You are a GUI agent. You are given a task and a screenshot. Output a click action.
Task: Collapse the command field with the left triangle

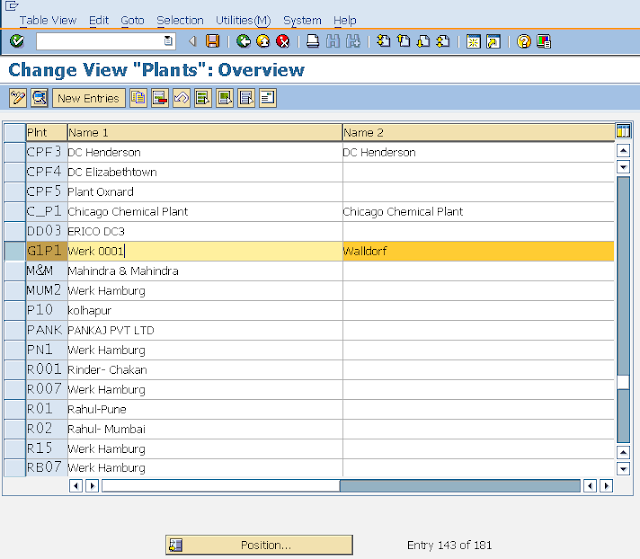tap(193, 41)
